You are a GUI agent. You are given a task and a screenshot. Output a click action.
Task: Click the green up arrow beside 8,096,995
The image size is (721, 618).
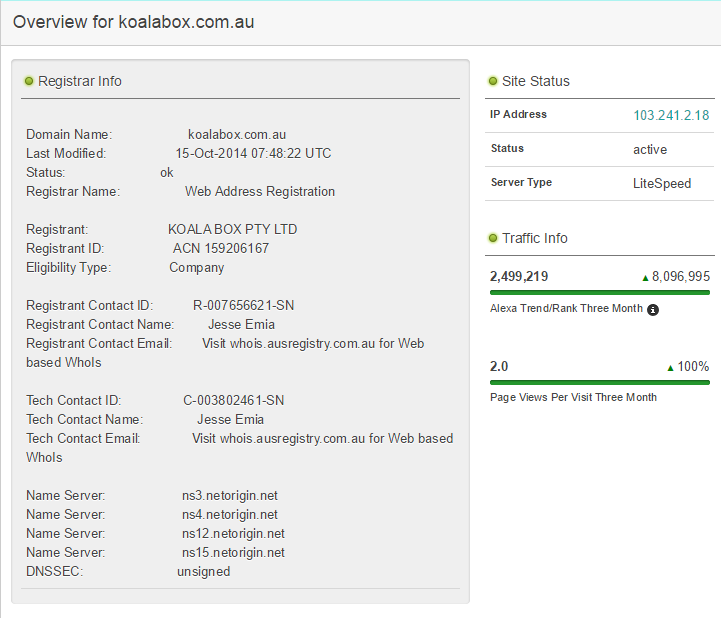pyautogui.click(x=645, y=278)
